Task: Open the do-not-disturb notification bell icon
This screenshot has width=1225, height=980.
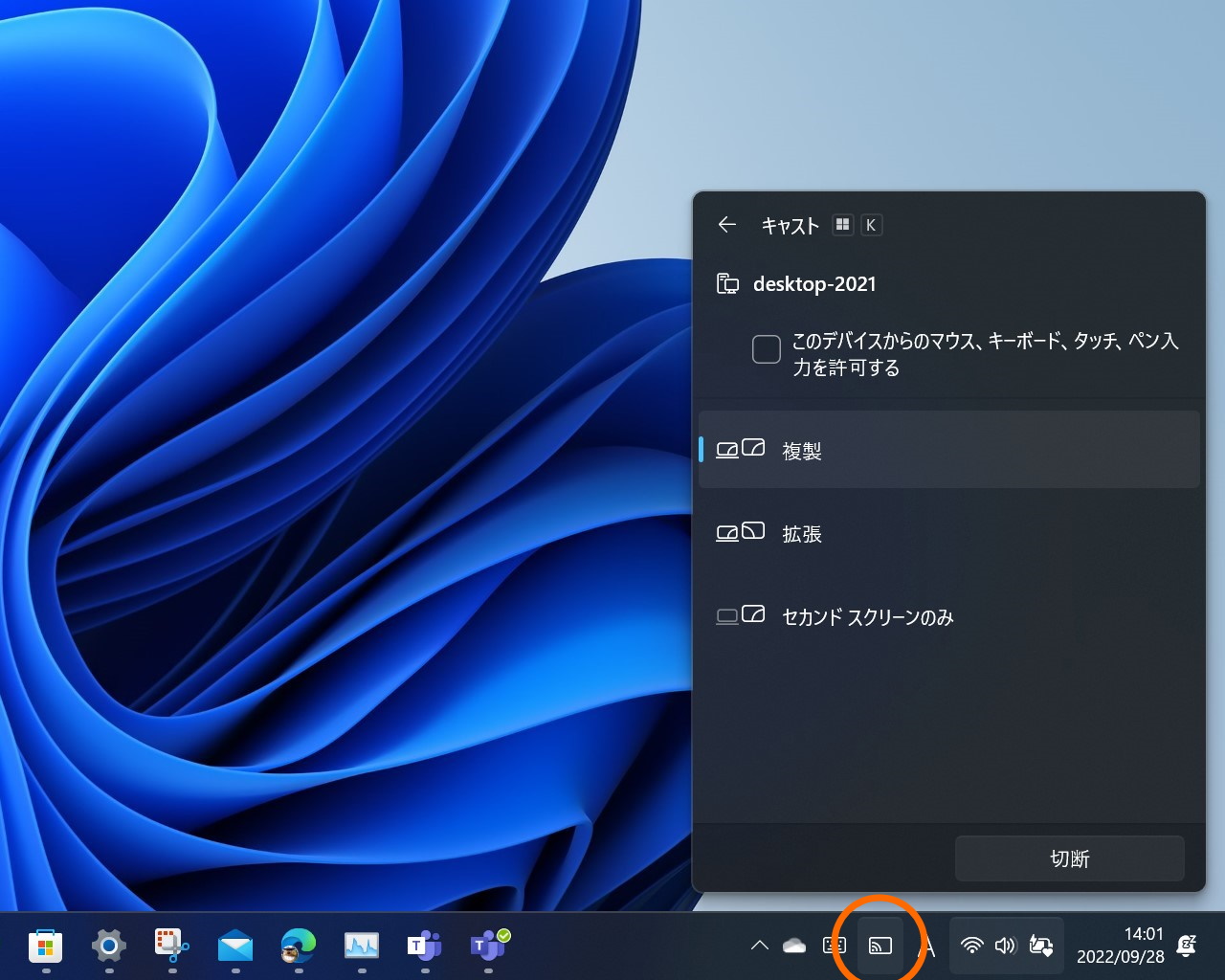Action: pyautogui.click(x=1187, y=946)
